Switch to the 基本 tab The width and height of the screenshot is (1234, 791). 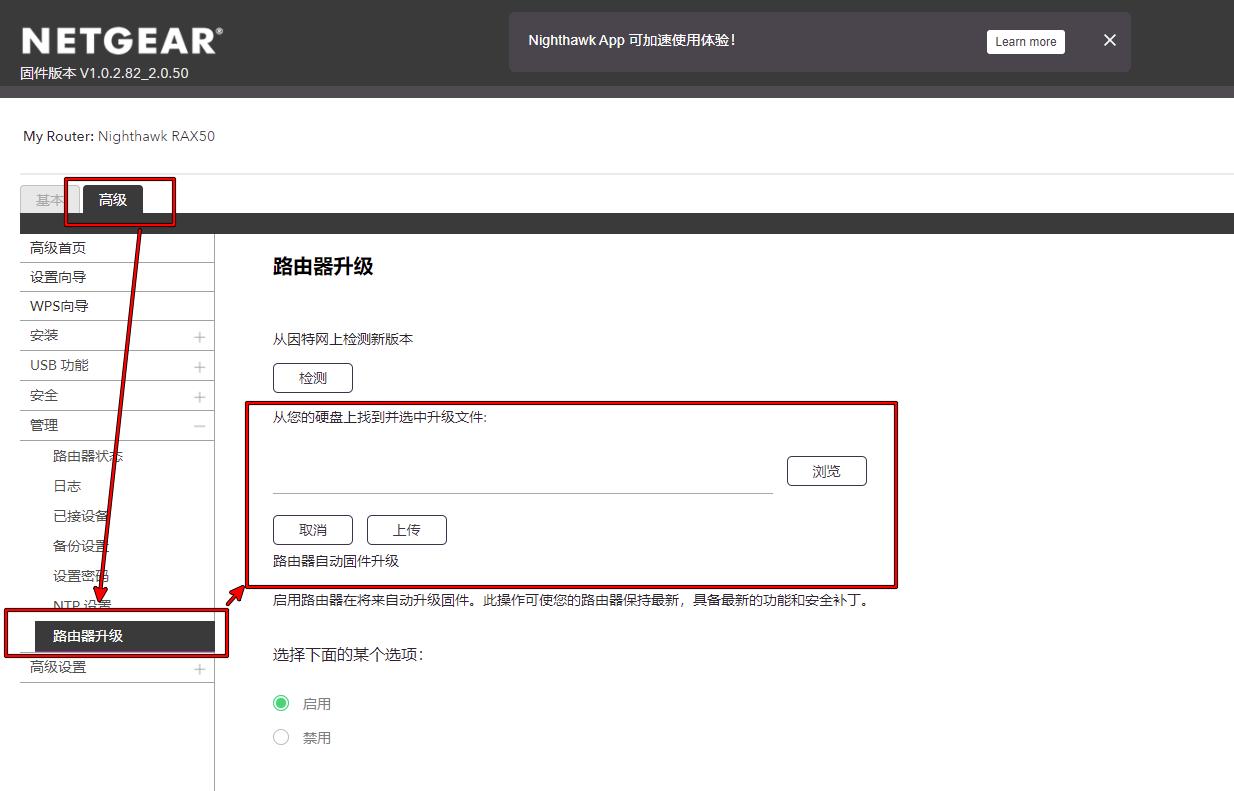tap(49, 199)
